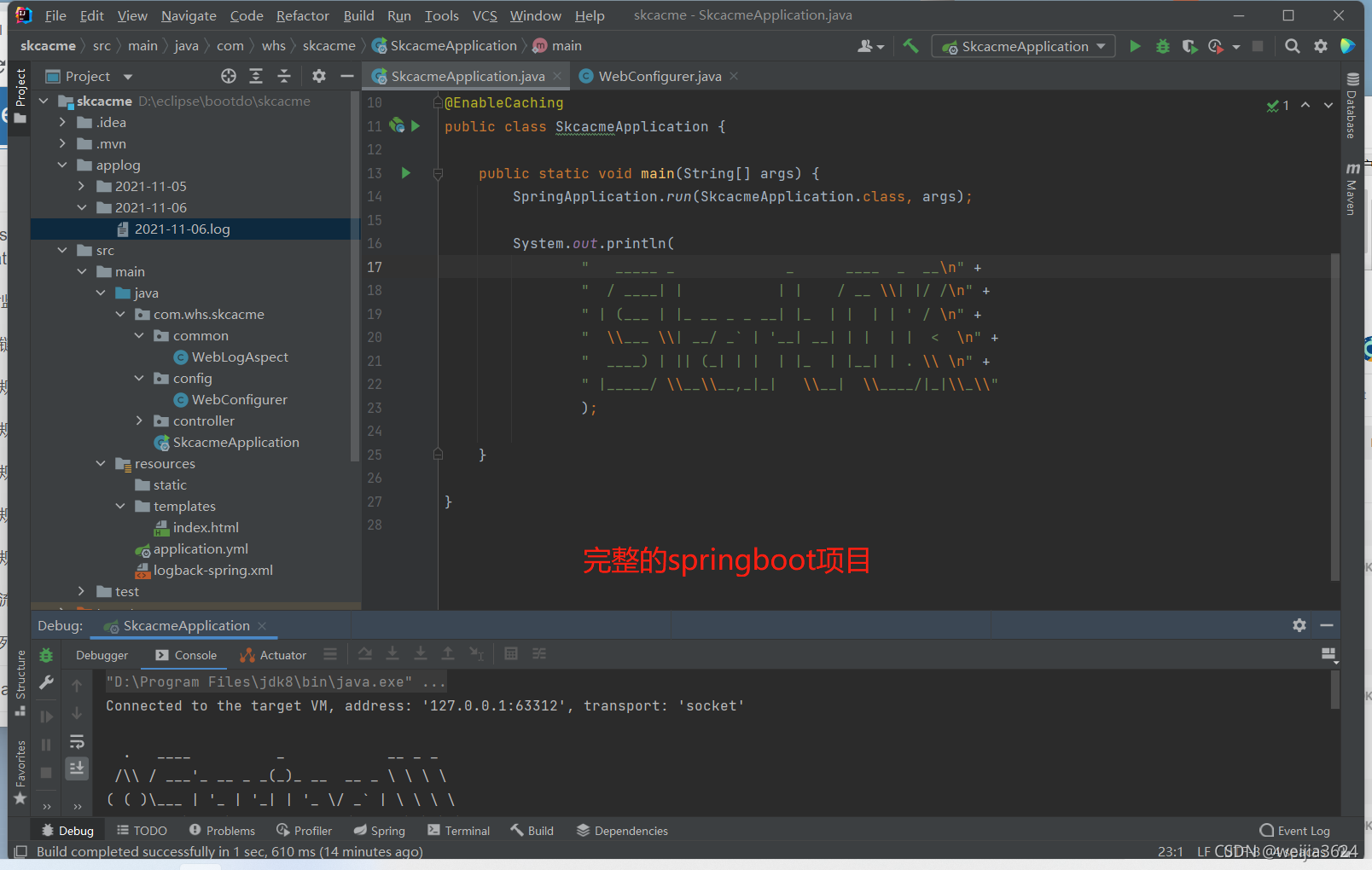Screen dimensions: 1372x870
Task: Click evaluate expression calculator icon
Action: tap(511, 654)
